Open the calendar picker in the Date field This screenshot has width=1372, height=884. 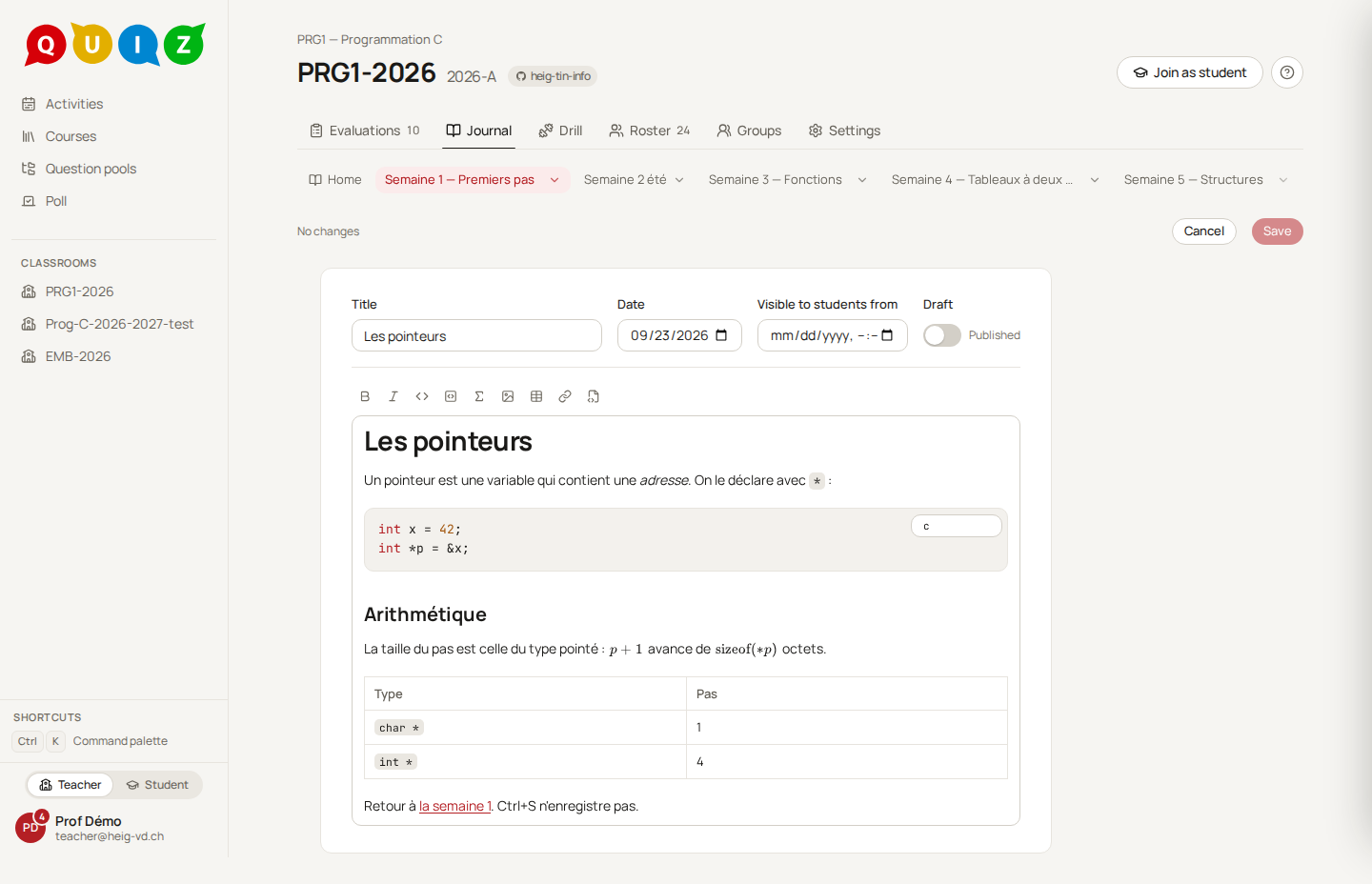click(721, 335)
